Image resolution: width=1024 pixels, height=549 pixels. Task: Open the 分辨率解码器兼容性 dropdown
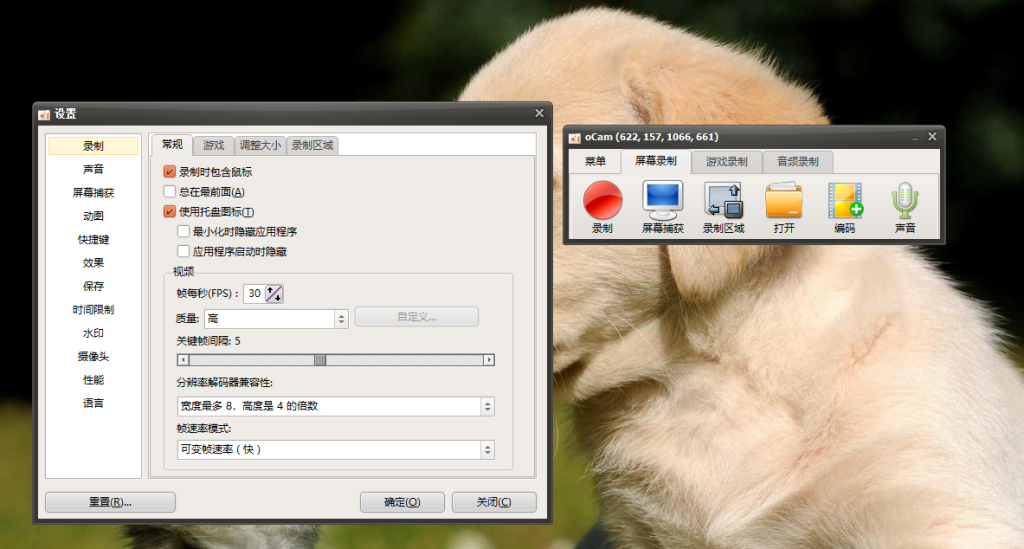(x=487, y=406)
